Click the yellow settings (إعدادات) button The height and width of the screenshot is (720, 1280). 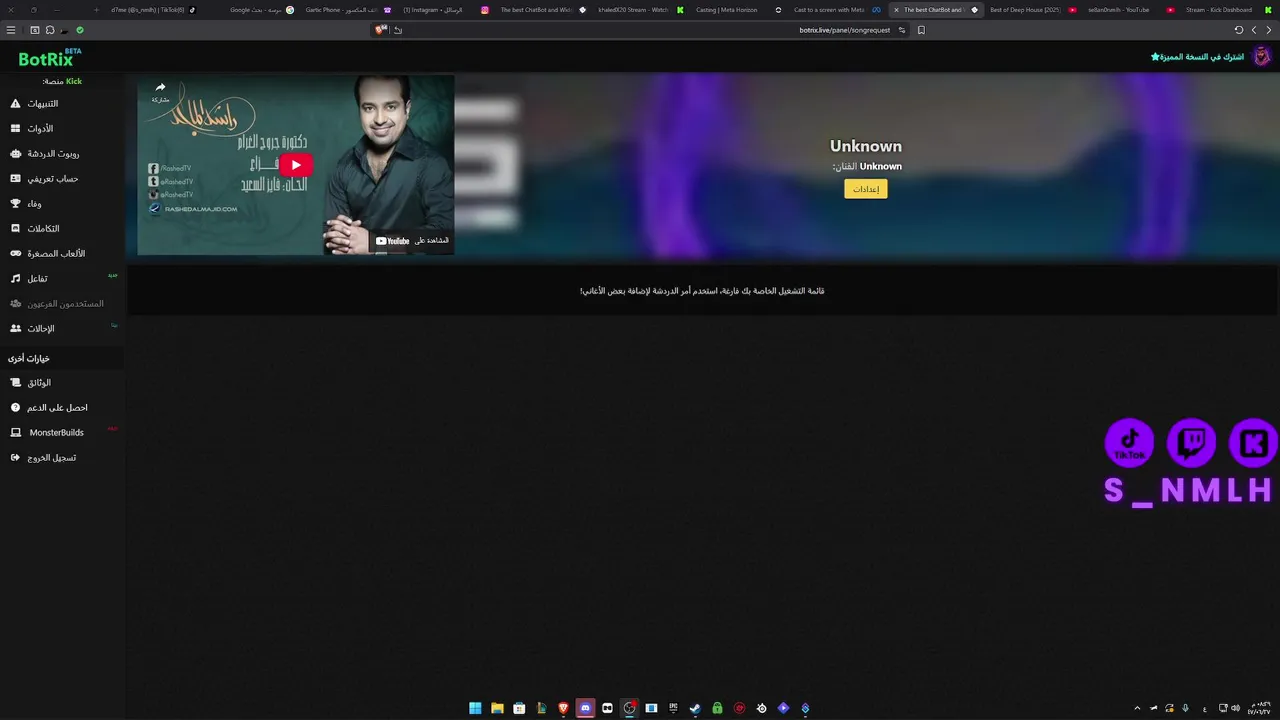866,189
